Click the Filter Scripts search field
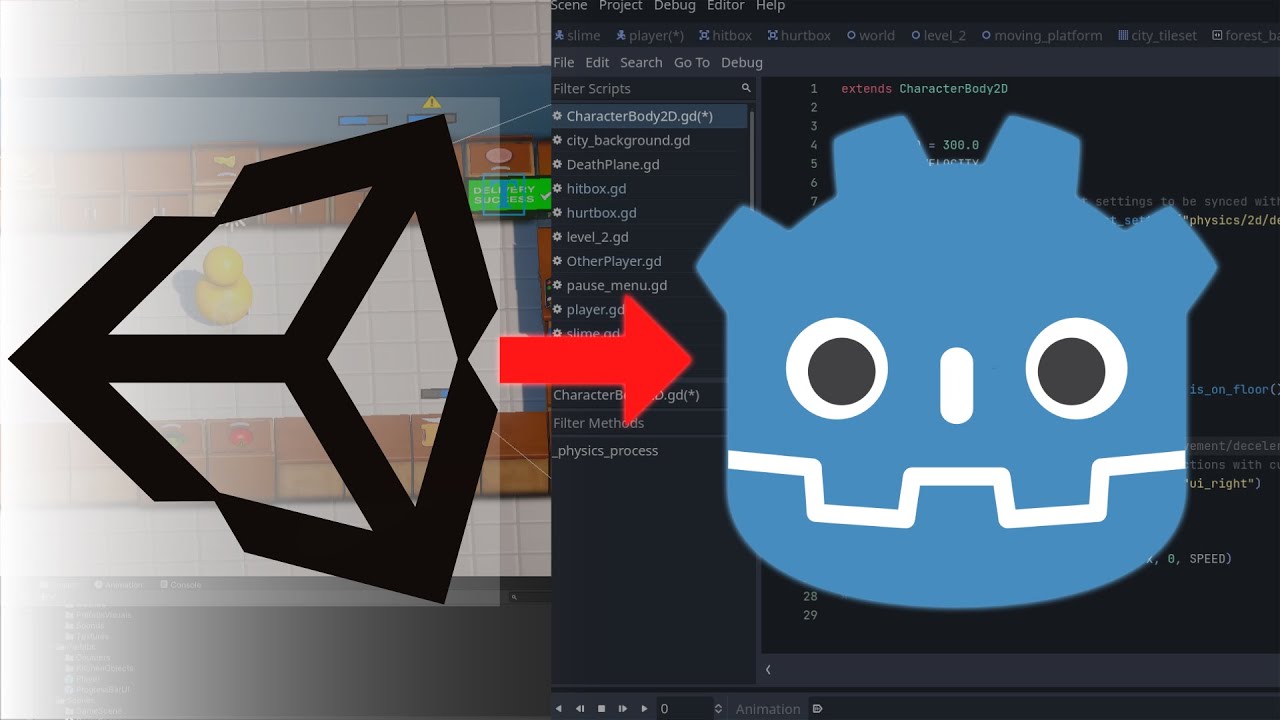1280x720 pixels. pos(652,89)
